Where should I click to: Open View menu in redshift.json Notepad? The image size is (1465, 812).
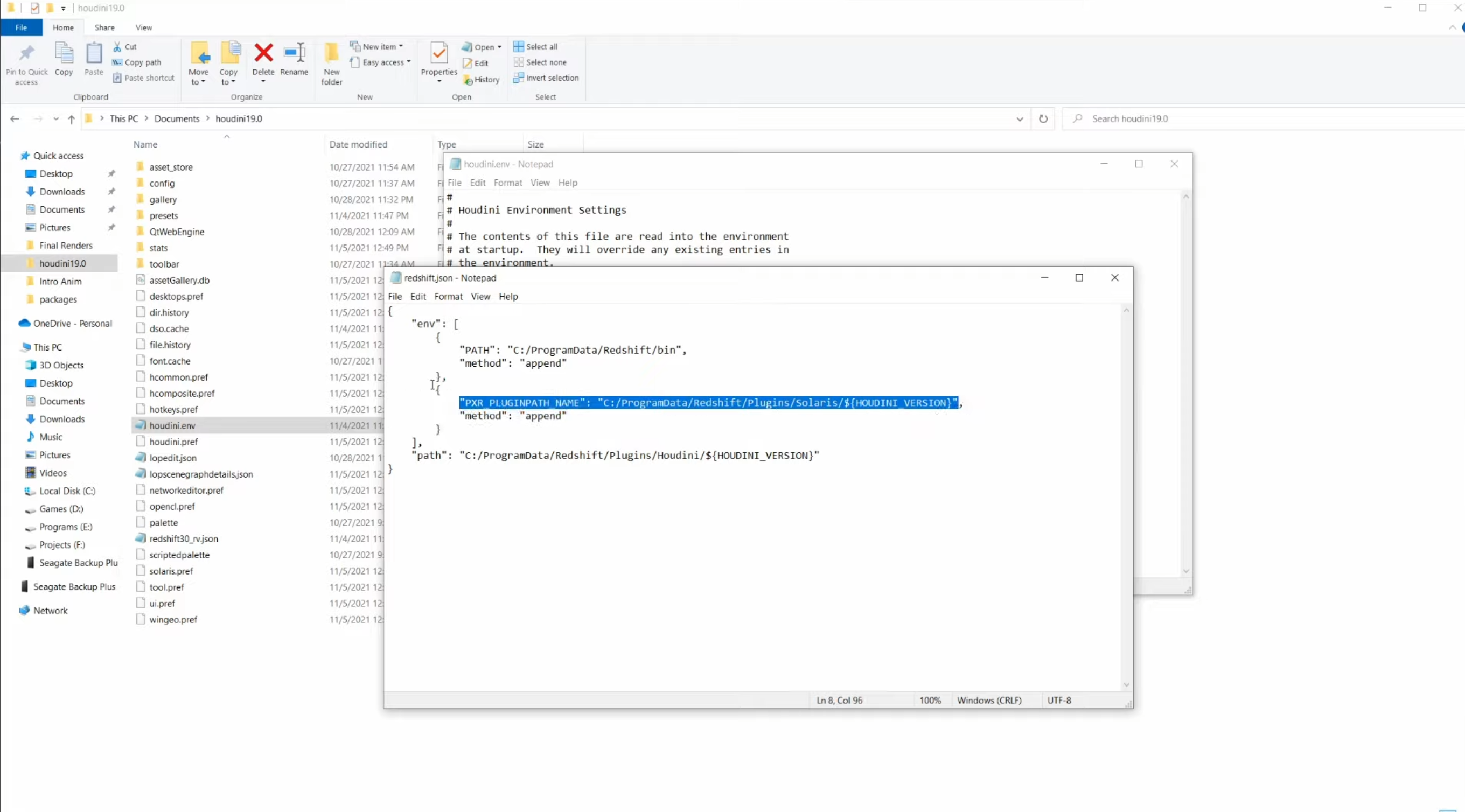[x=480, y=296]
